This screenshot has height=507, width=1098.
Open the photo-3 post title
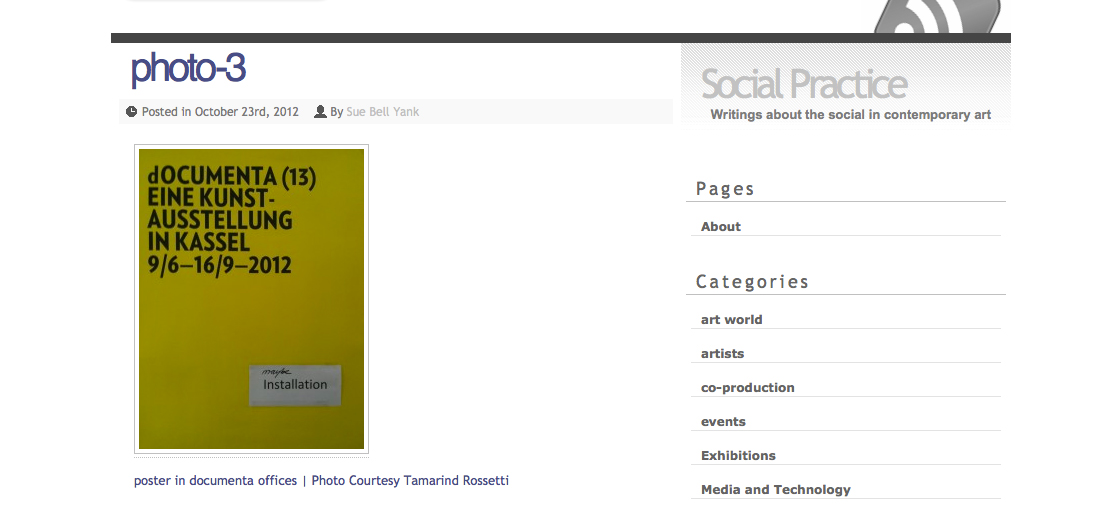pyautogui.click(x=188, y=69)
